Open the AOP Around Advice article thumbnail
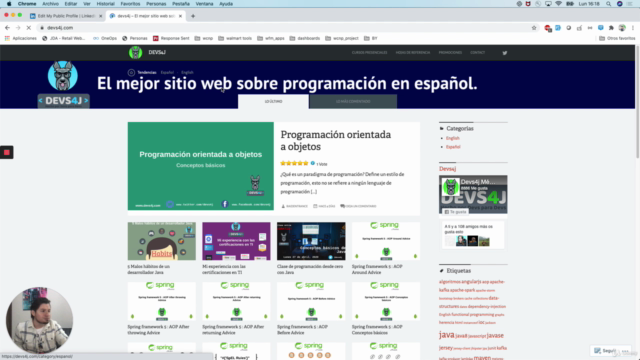 pyautogui.click(x=386, y=241)
